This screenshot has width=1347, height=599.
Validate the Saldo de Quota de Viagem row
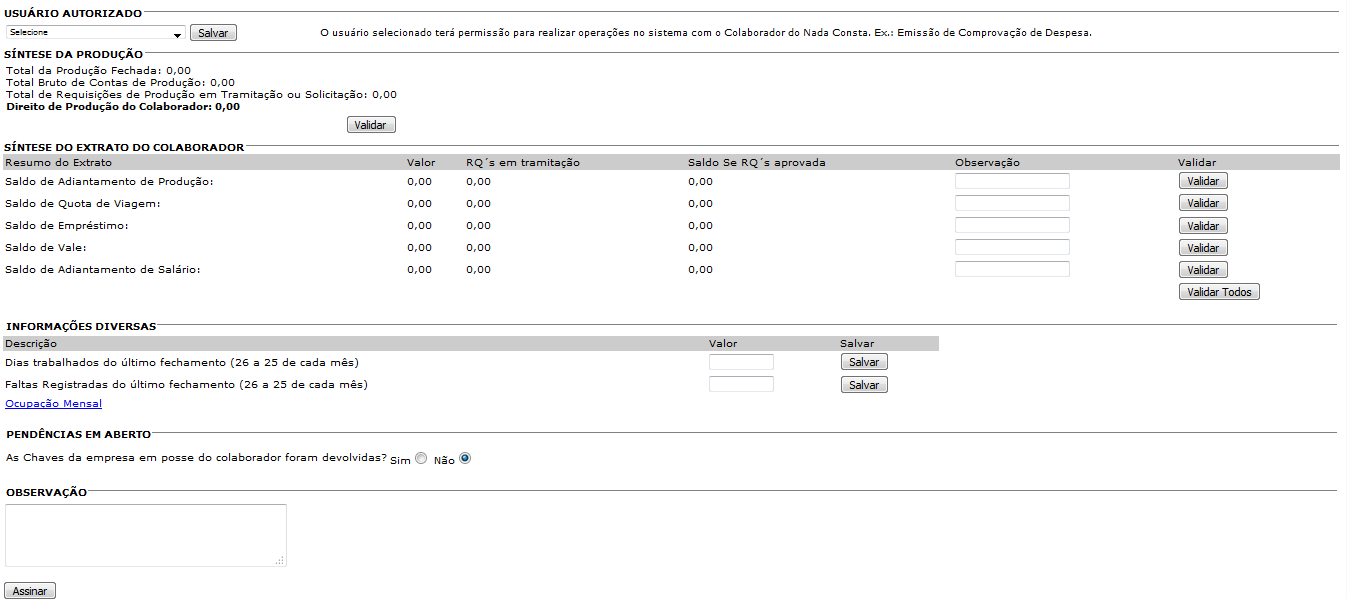1202,203
